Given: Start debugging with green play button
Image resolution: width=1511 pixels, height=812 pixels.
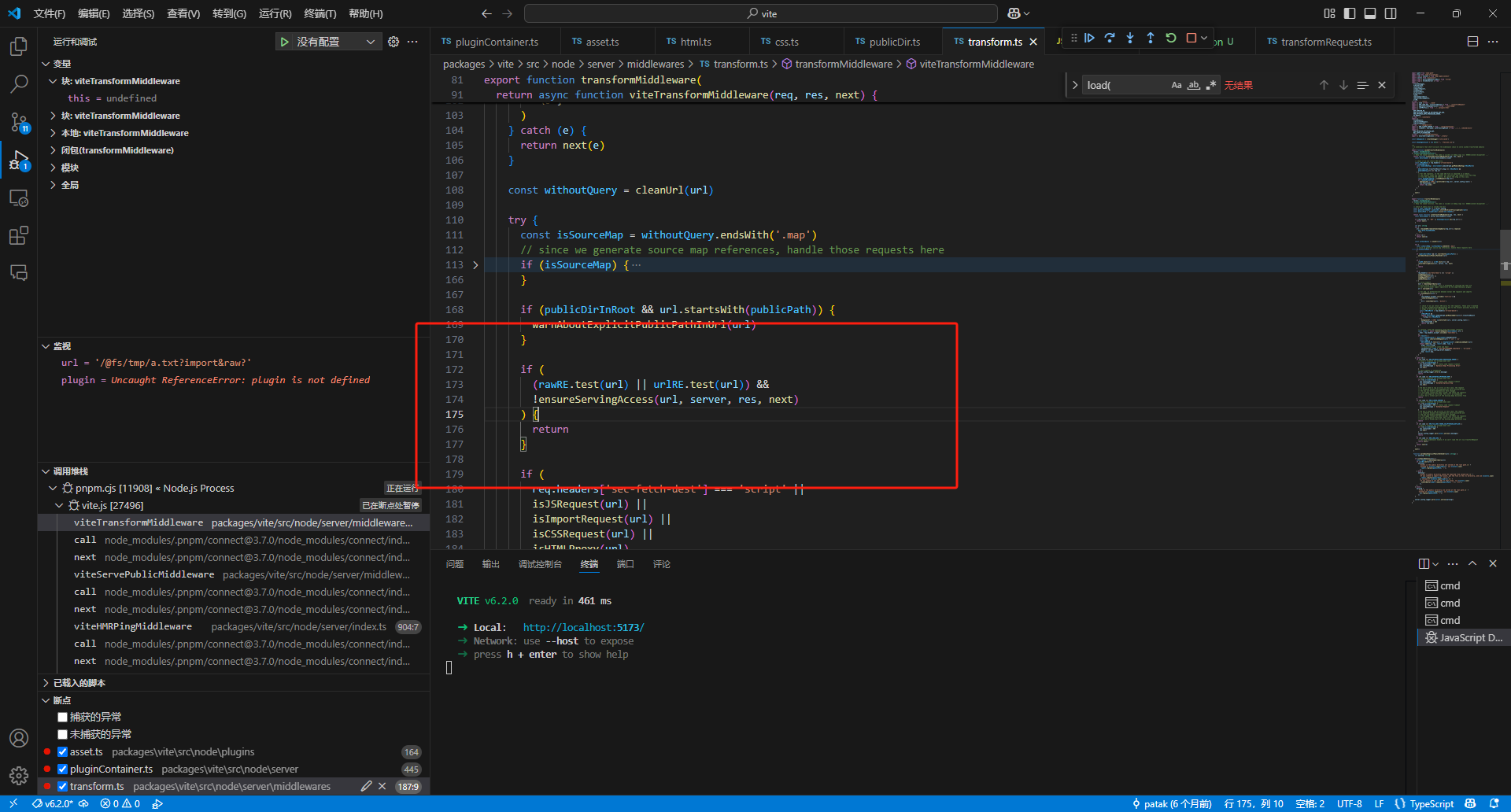Looking at the screenshot, I should (284, 42).
